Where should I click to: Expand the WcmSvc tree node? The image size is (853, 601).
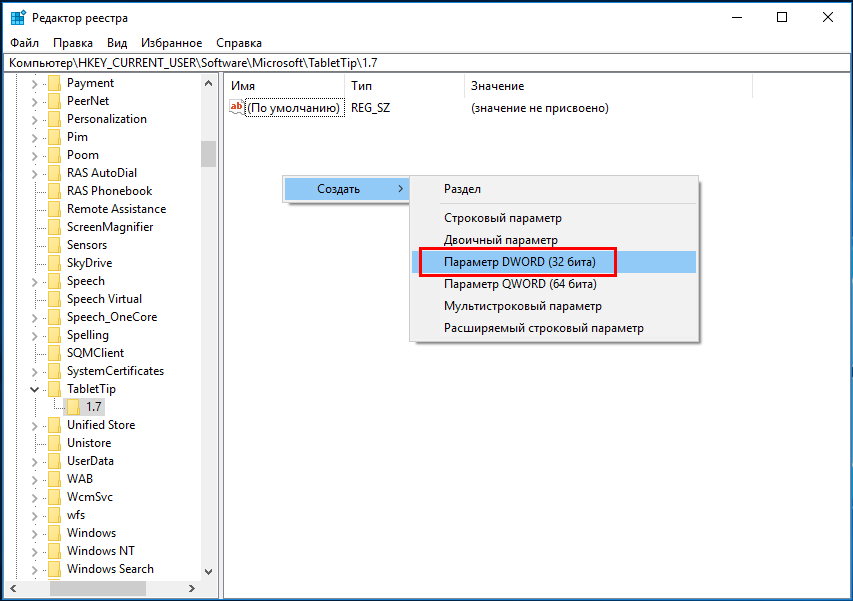(34, 497)
